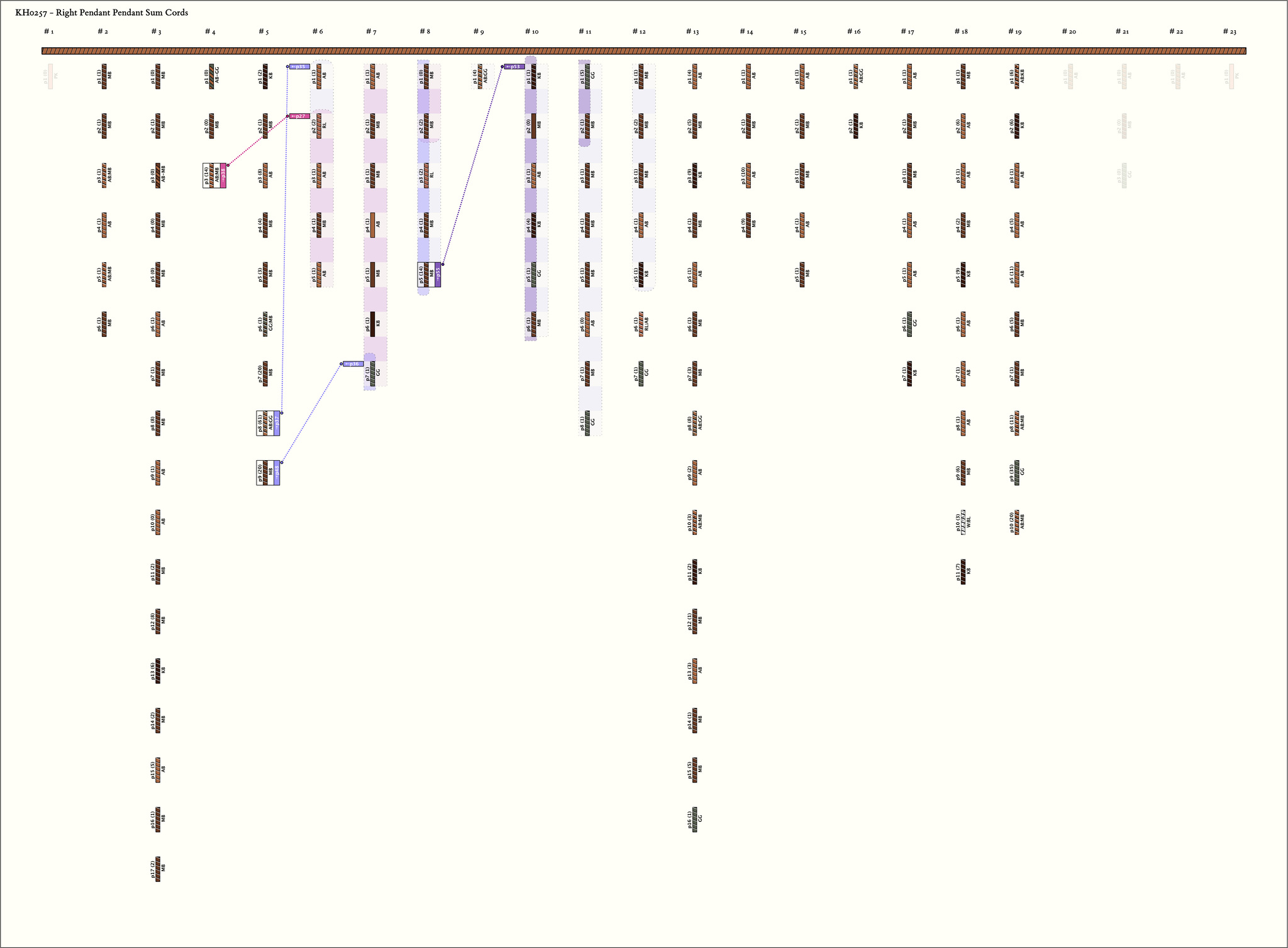Select the white p10 (3) W:BL cord

(963, 522)
